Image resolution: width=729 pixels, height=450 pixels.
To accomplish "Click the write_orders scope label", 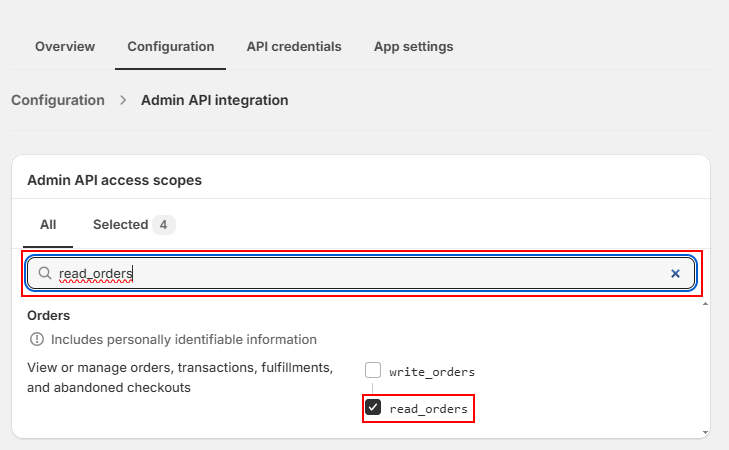I will coord(432,371).
